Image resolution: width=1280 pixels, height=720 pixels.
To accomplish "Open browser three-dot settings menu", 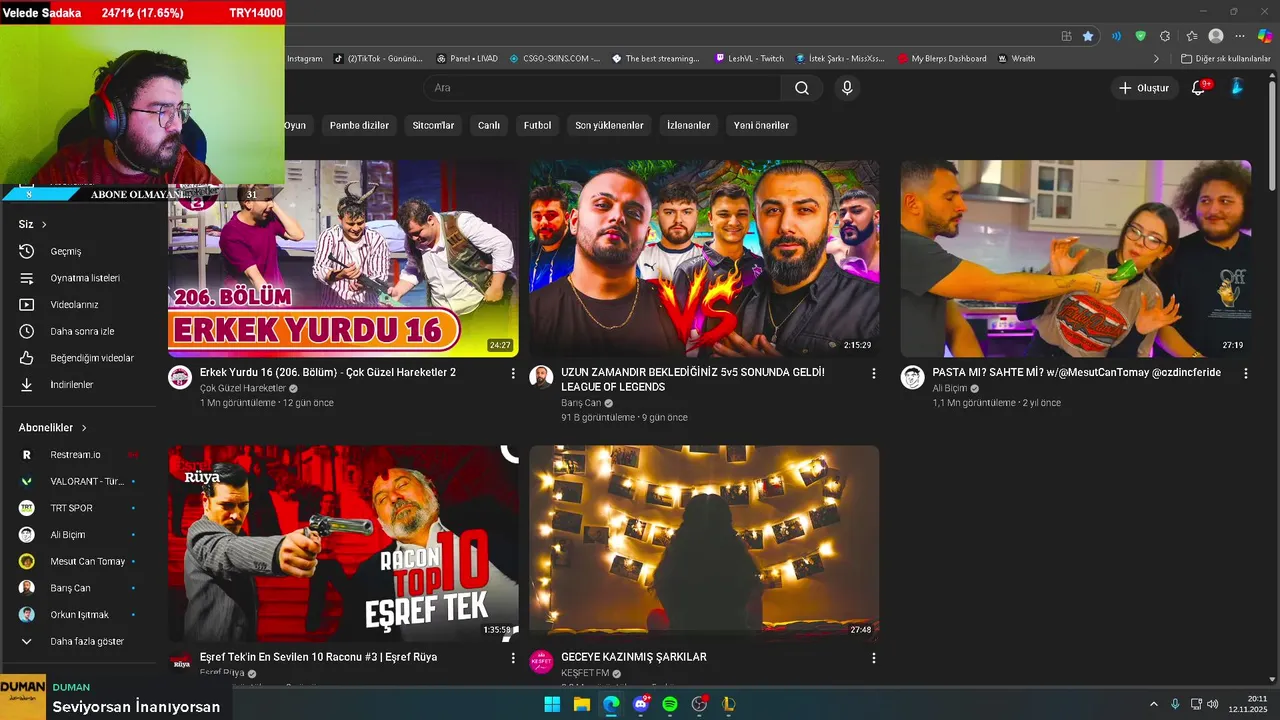I will tap(1241, 36).
